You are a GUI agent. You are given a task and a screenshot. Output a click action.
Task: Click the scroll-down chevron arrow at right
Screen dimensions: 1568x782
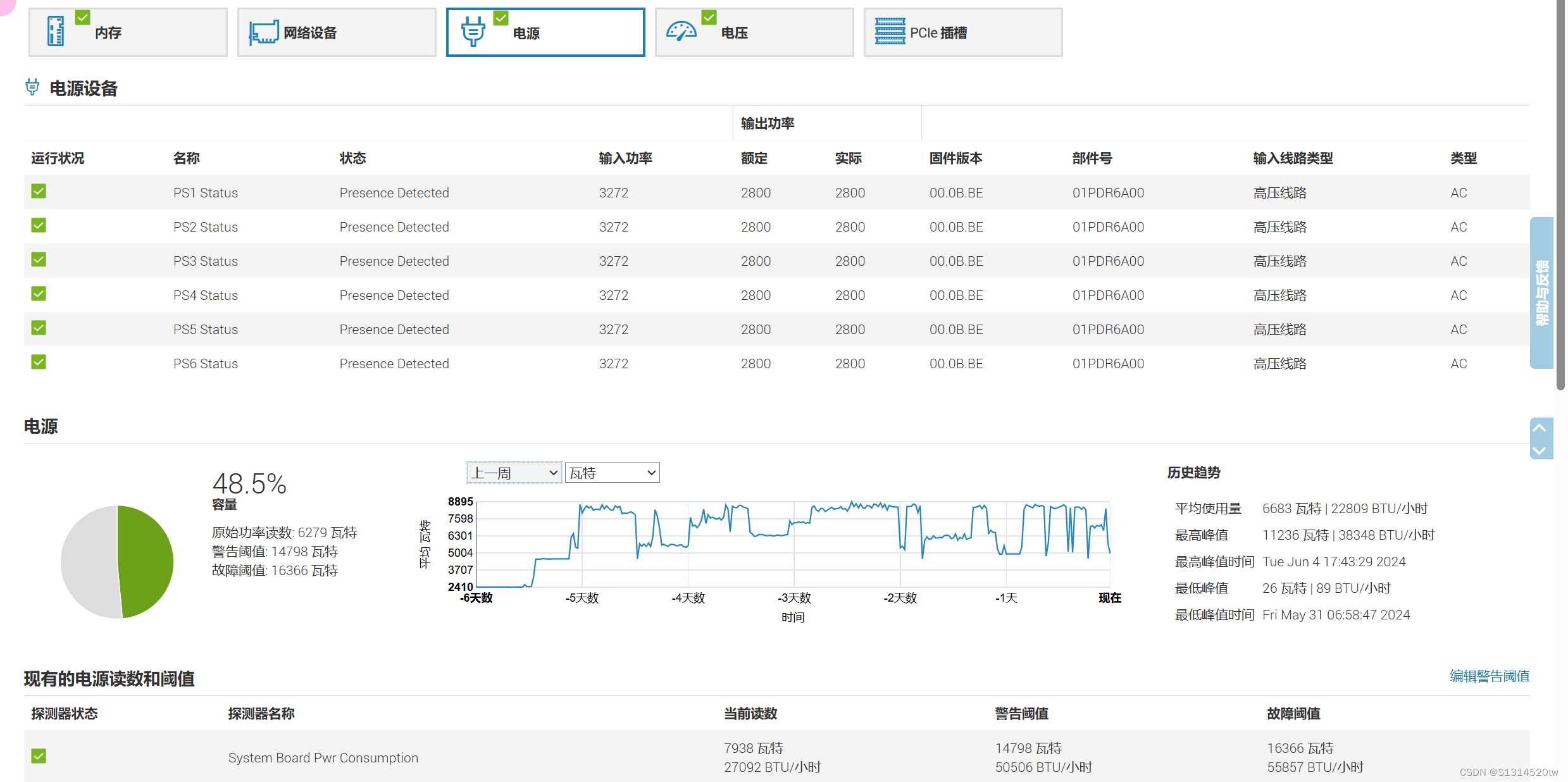click(1540, 450)
